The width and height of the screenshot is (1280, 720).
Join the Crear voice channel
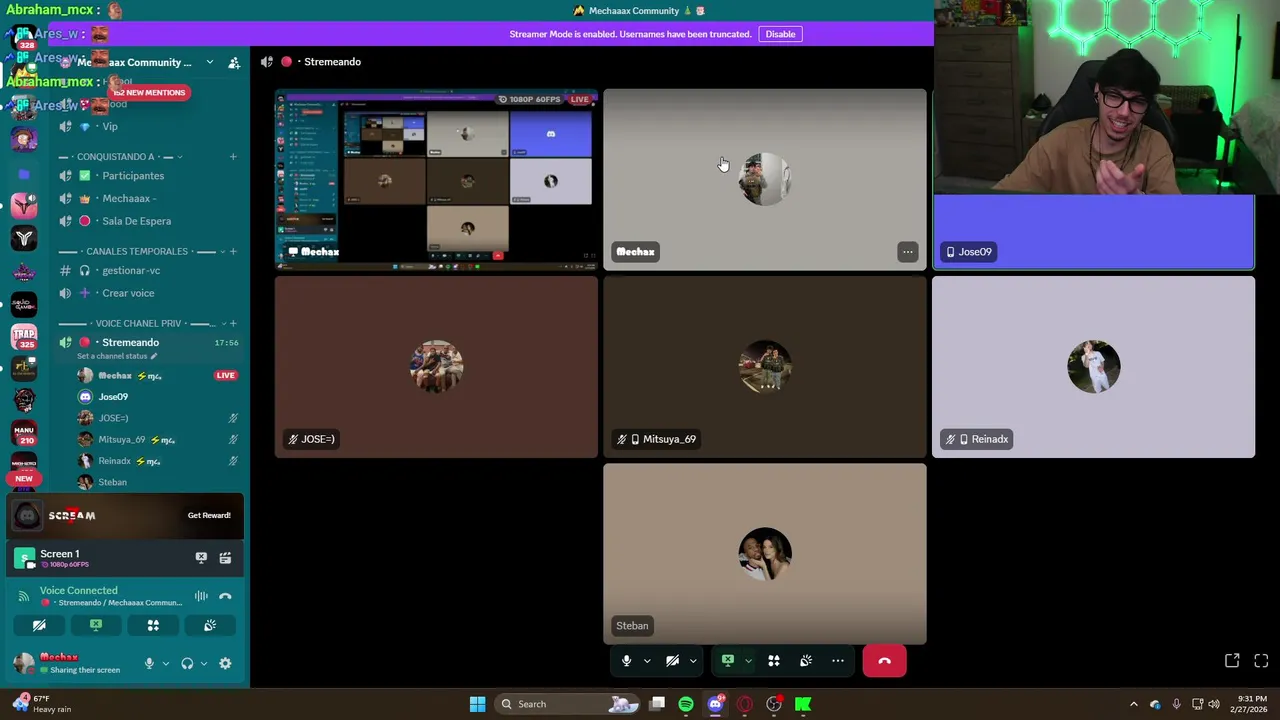click(x=150, y=293)
